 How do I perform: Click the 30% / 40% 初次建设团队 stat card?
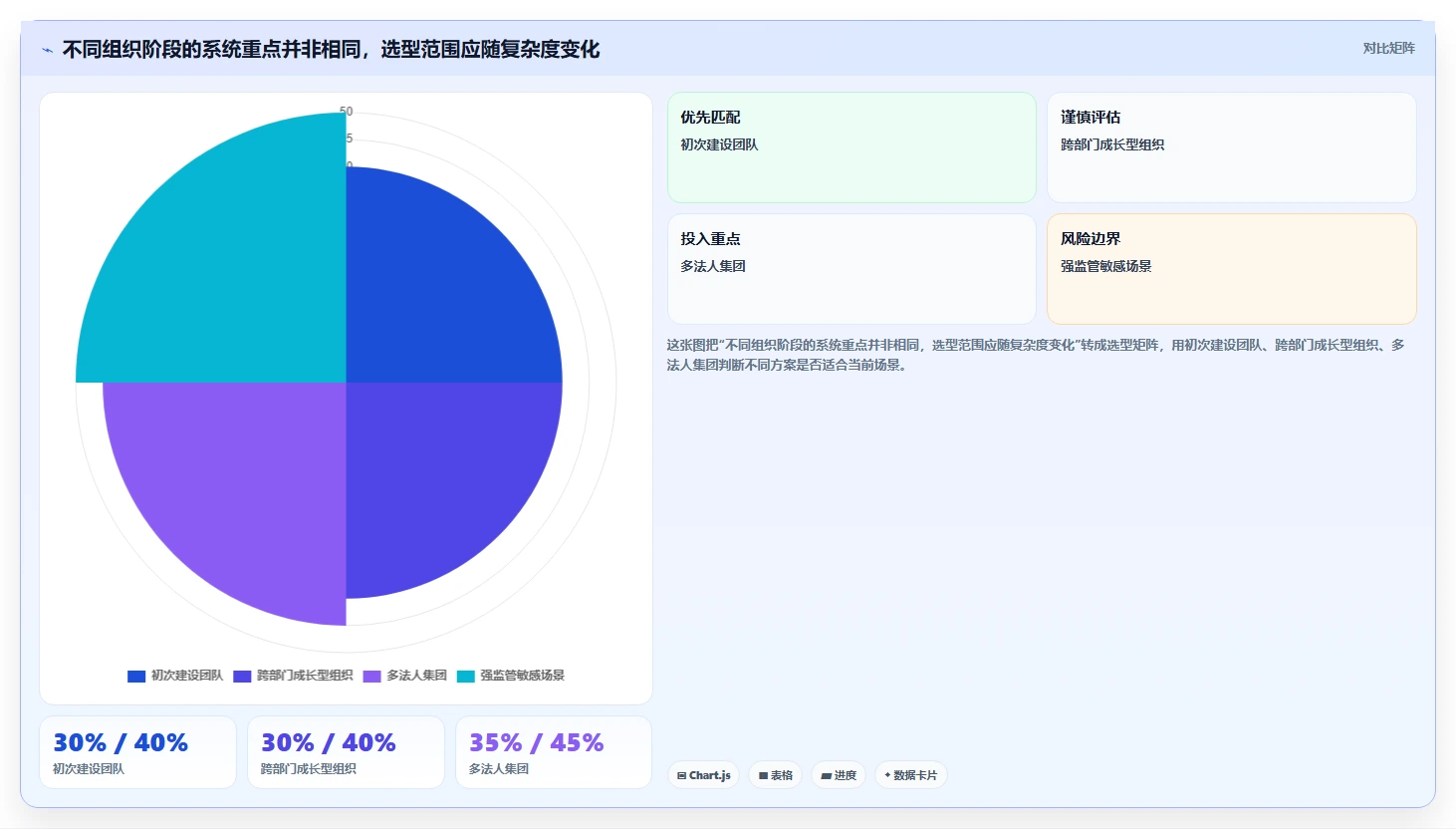(x=138, y=752)
